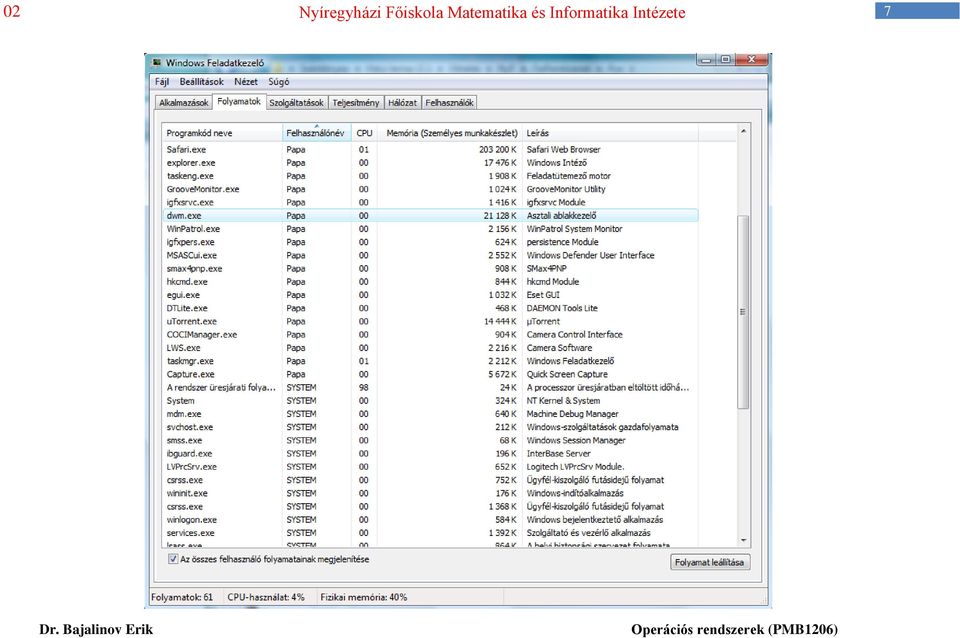Select the dwm.exe process row
The image size is (960, 638).
click(x=430, y=216)
